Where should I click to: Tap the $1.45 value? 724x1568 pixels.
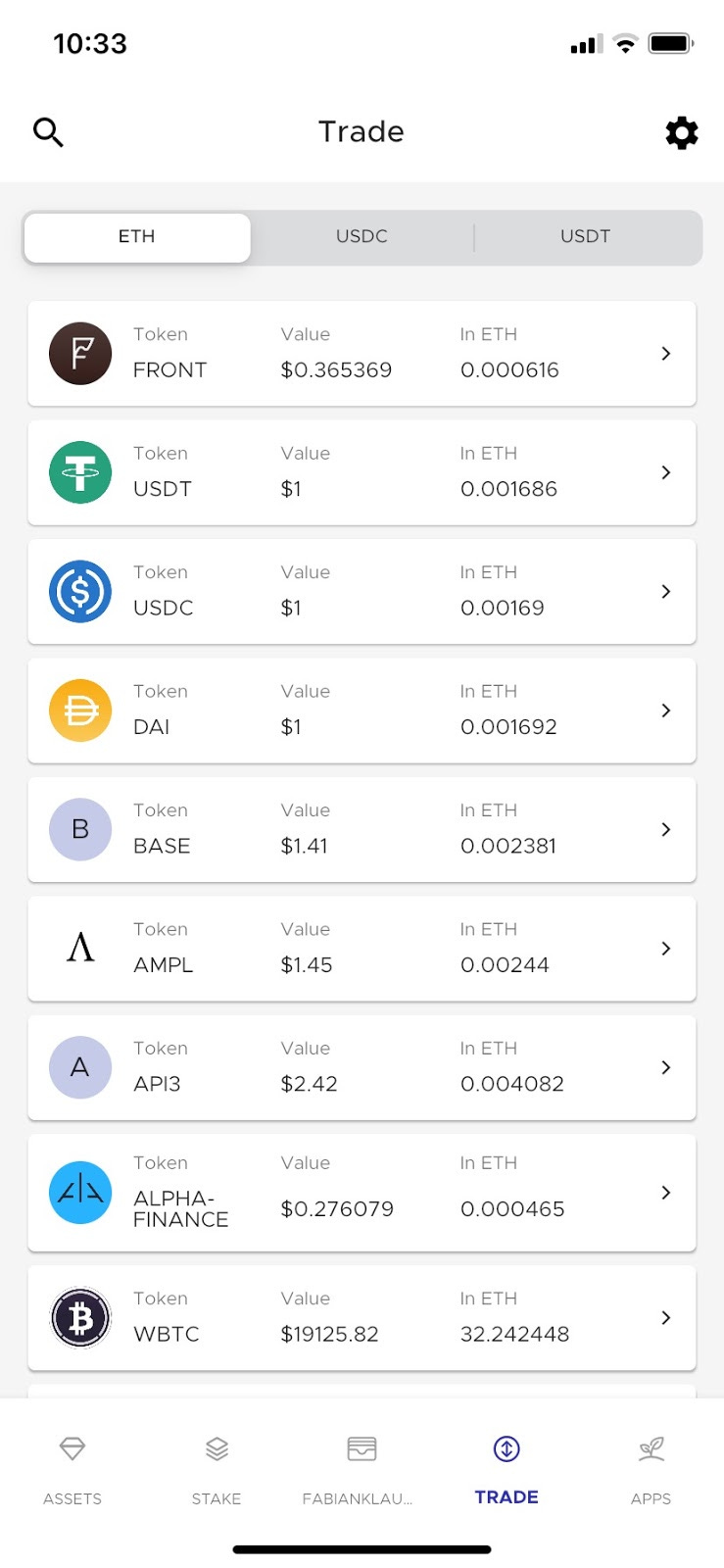click(x=307, y=965)
